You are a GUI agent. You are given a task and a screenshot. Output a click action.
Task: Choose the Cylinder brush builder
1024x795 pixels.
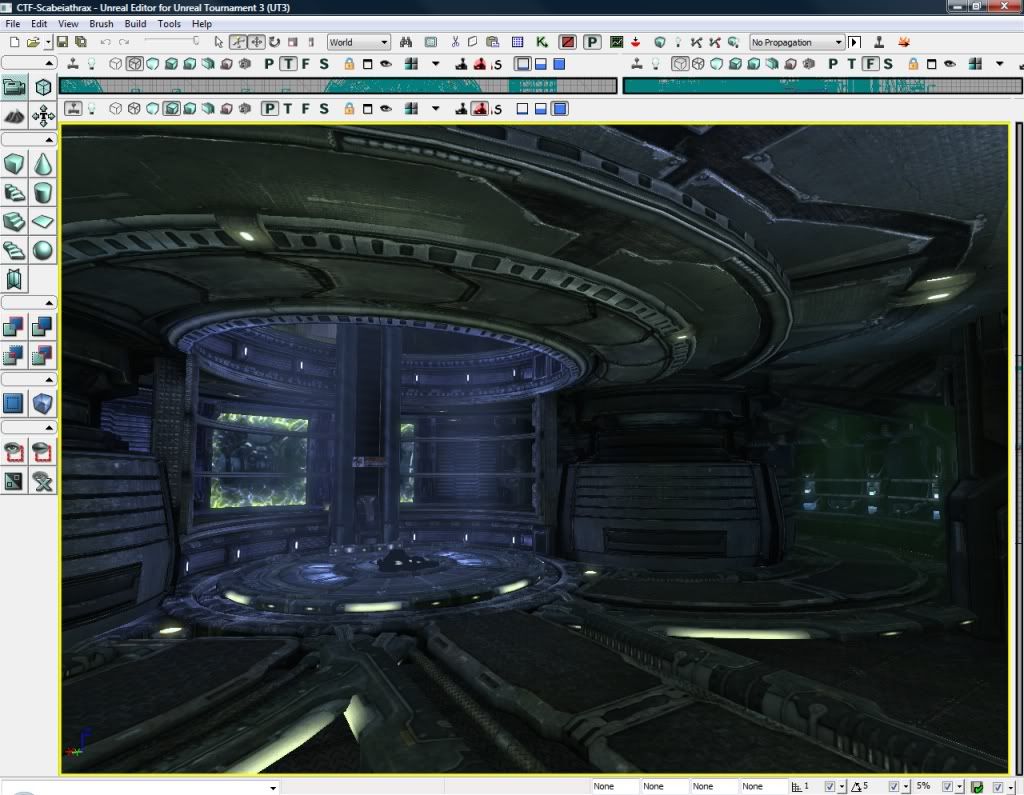coord(42,193)
